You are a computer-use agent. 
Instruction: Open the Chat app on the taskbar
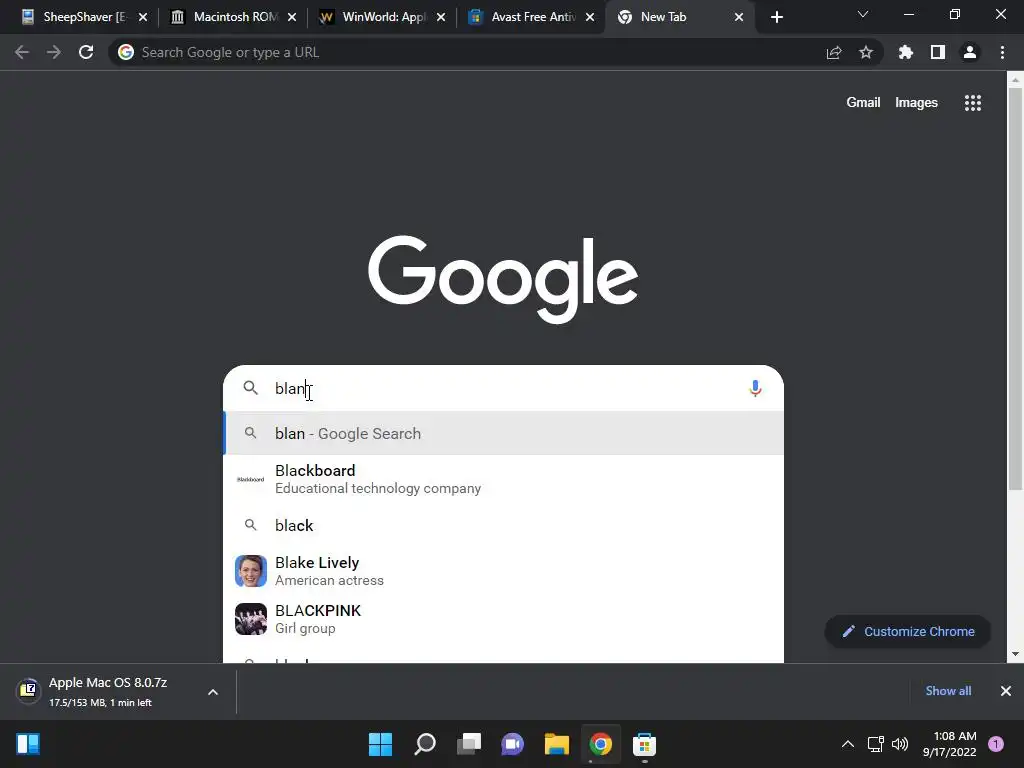[513, 744]
